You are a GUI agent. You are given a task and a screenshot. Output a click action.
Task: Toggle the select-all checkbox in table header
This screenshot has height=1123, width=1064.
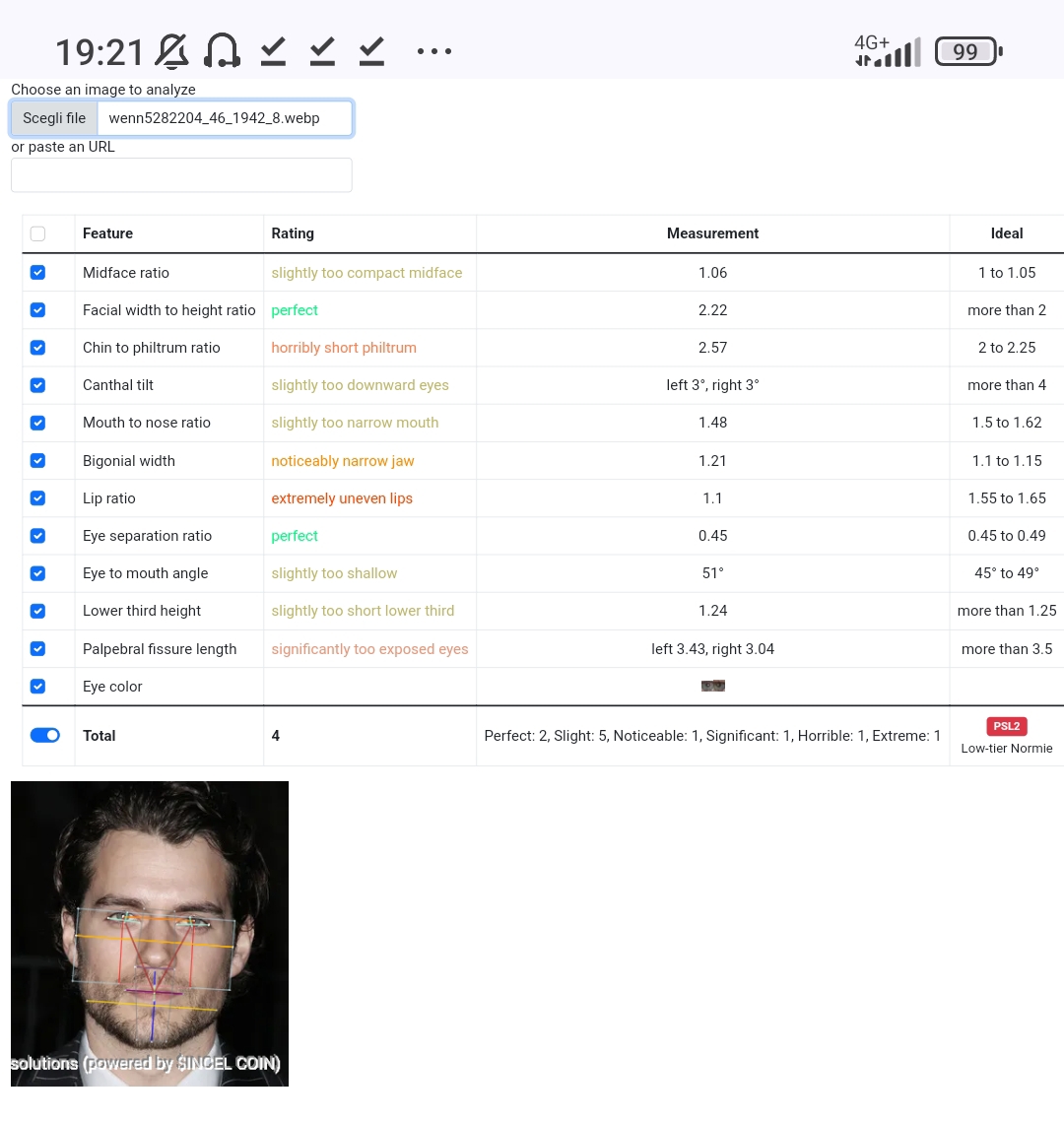click(38, 233)
